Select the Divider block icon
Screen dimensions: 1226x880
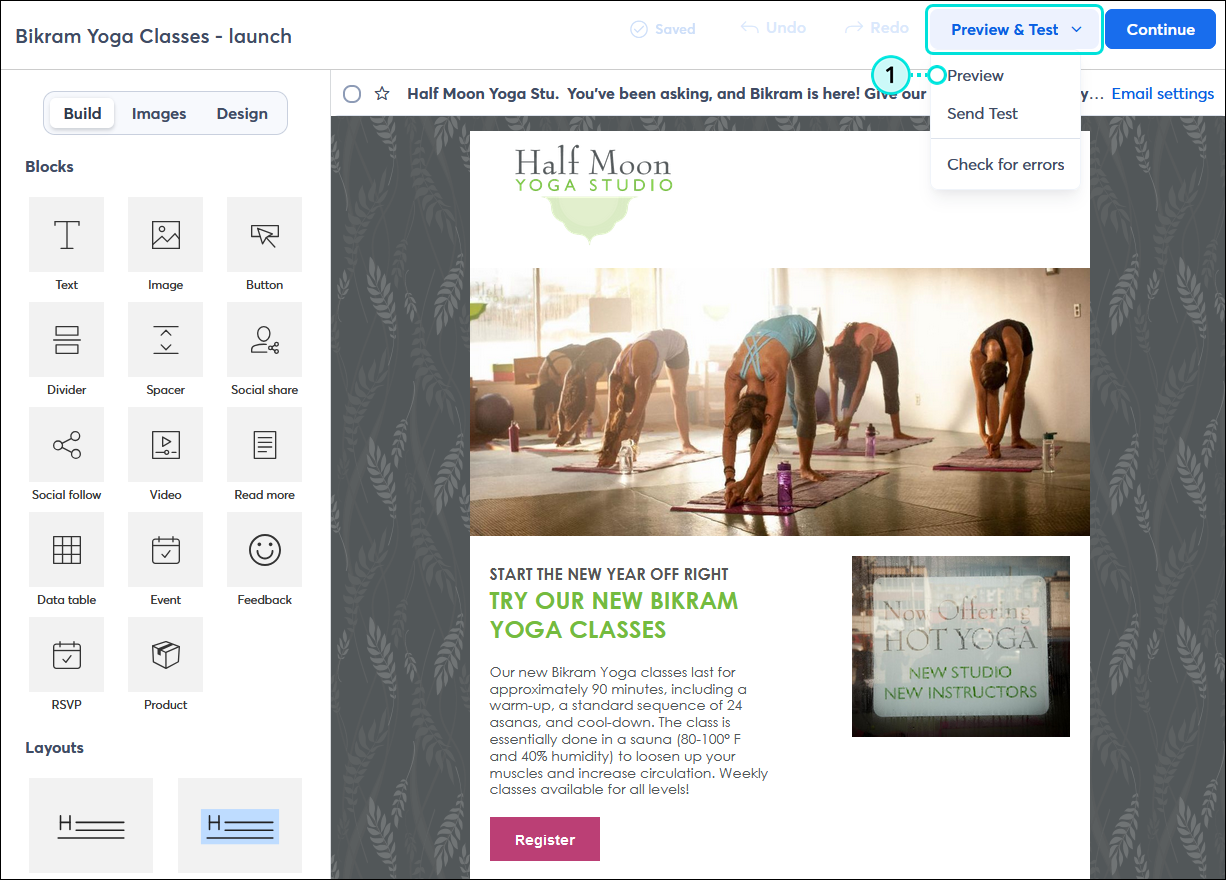click(x=66, y=340)
